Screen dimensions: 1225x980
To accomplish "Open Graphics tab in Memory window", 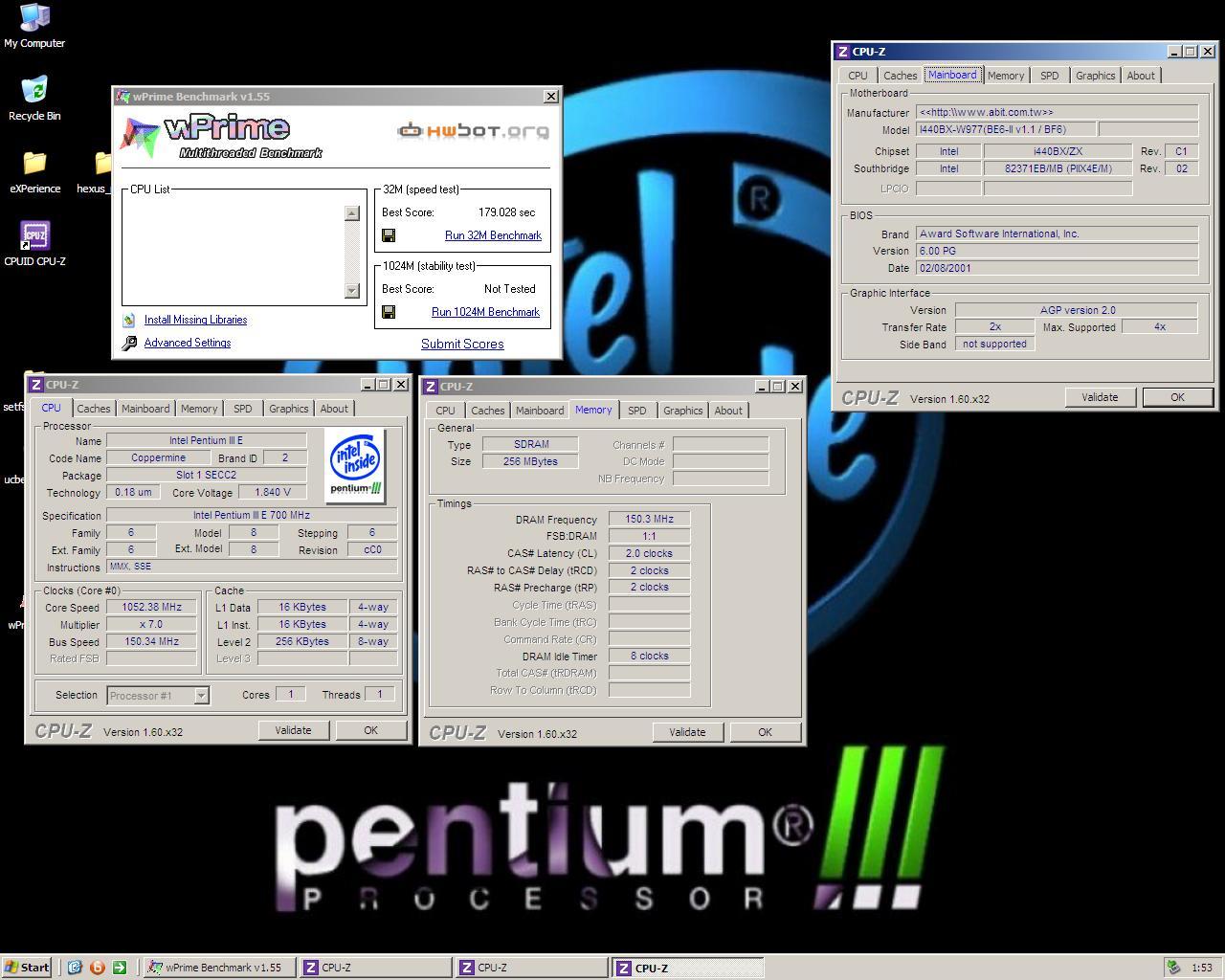I will [x=683, y=411].
